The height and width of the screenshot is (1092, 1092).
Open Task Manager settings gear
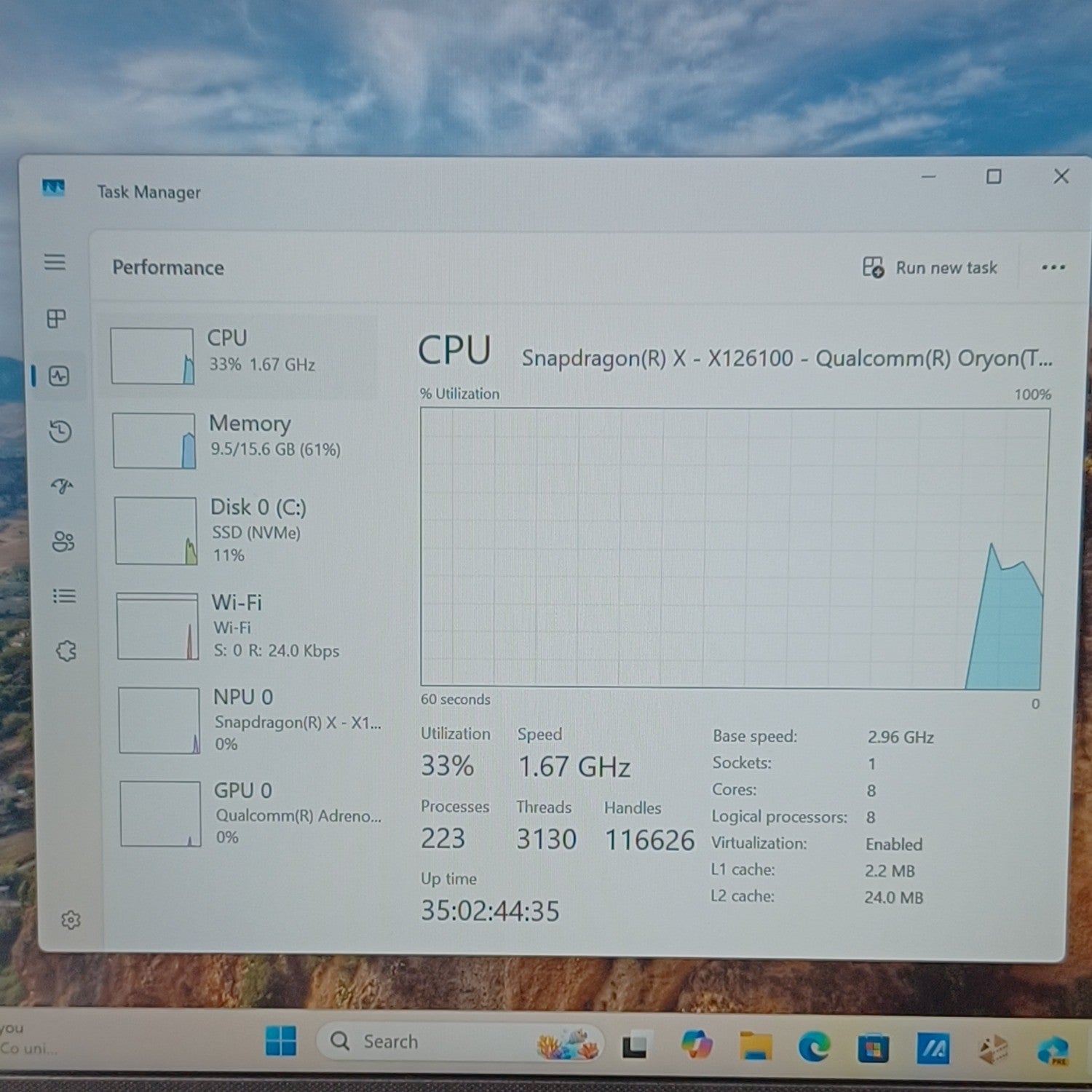[x=71, y=920]
